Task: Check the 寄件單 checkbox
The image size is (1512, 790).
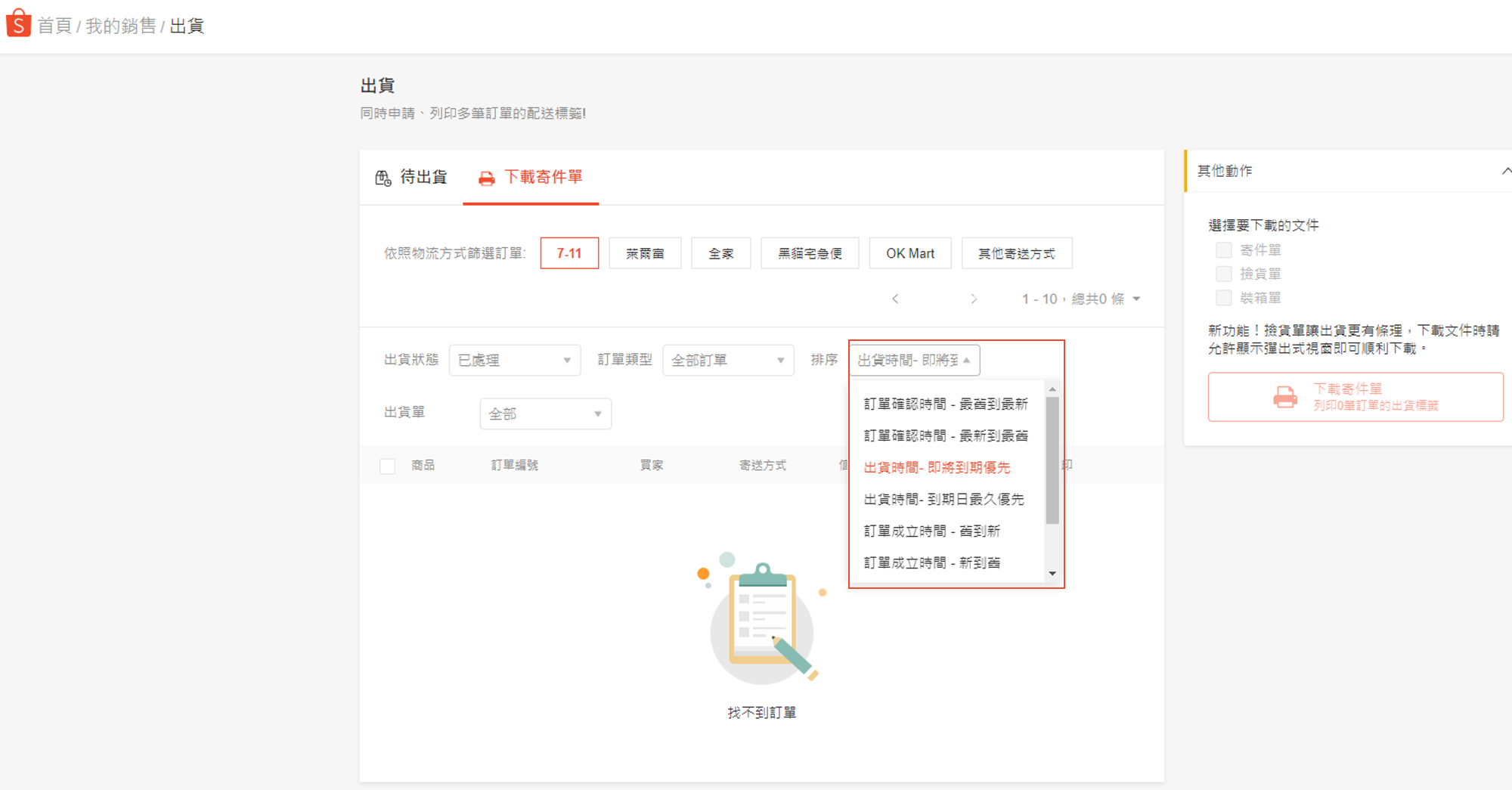Action: point(1223,249)
